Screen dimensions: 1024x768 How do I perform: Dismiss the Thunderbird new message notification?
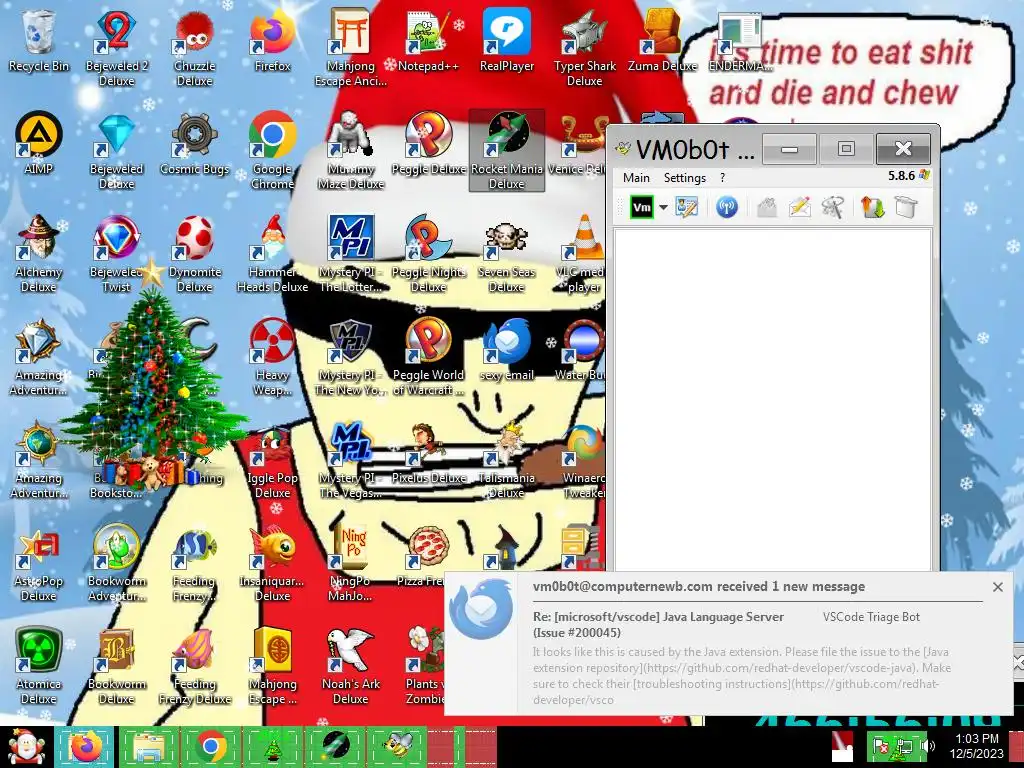click(x=997, y=587)
